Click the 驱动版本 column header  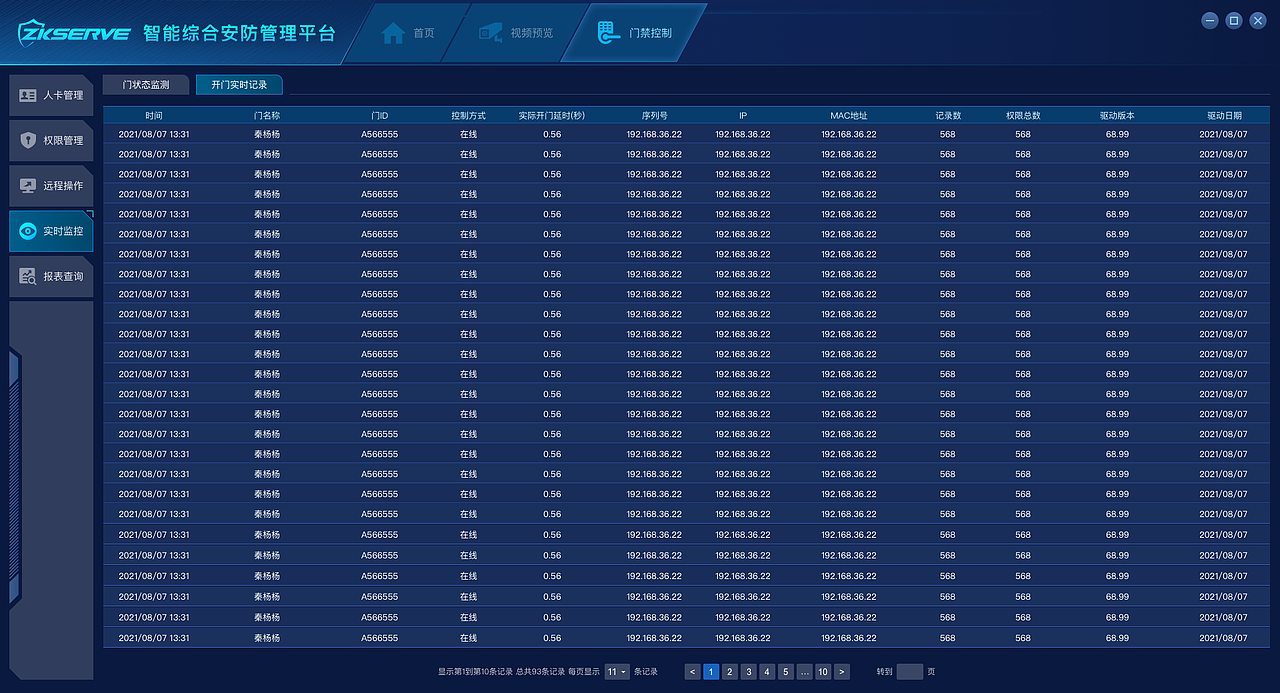1117,115
